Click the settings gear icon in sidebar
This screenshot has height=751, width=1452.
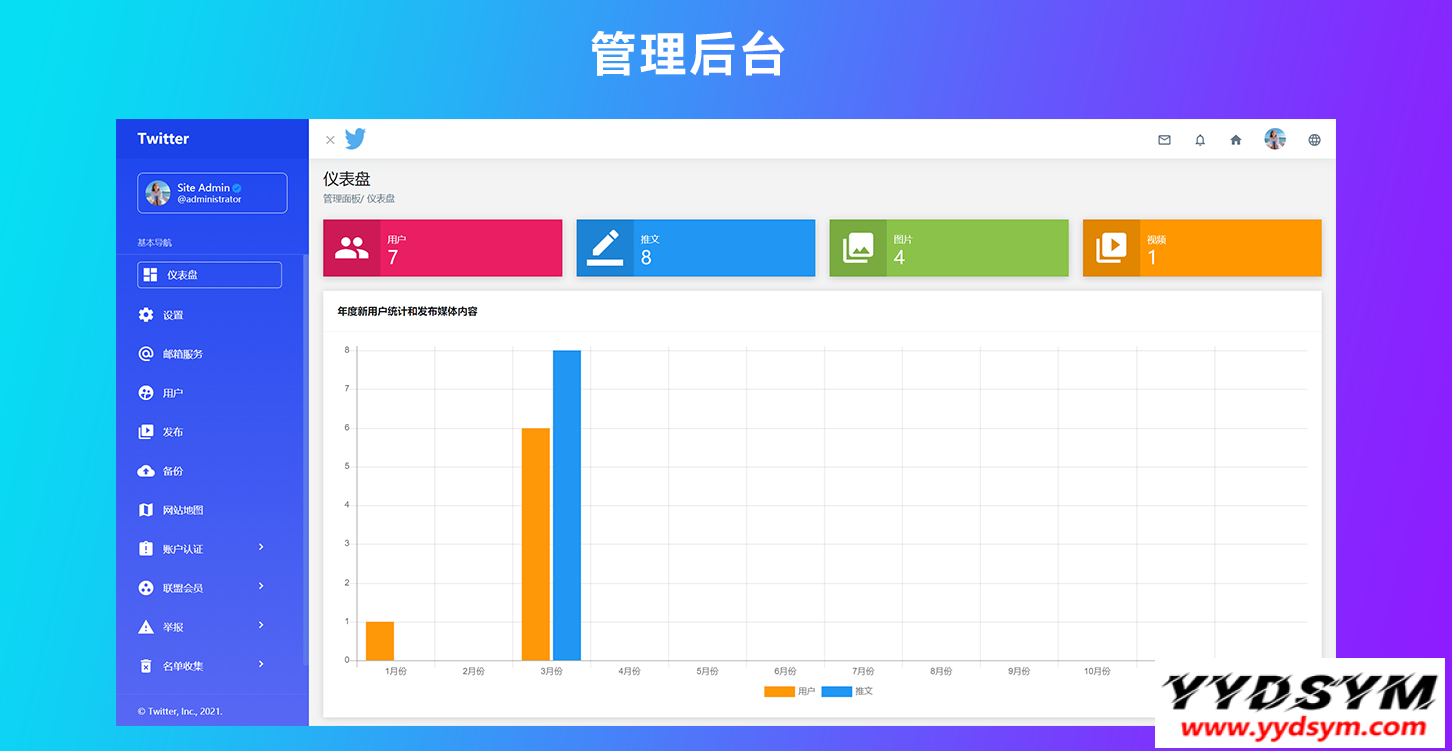point(146,315)
